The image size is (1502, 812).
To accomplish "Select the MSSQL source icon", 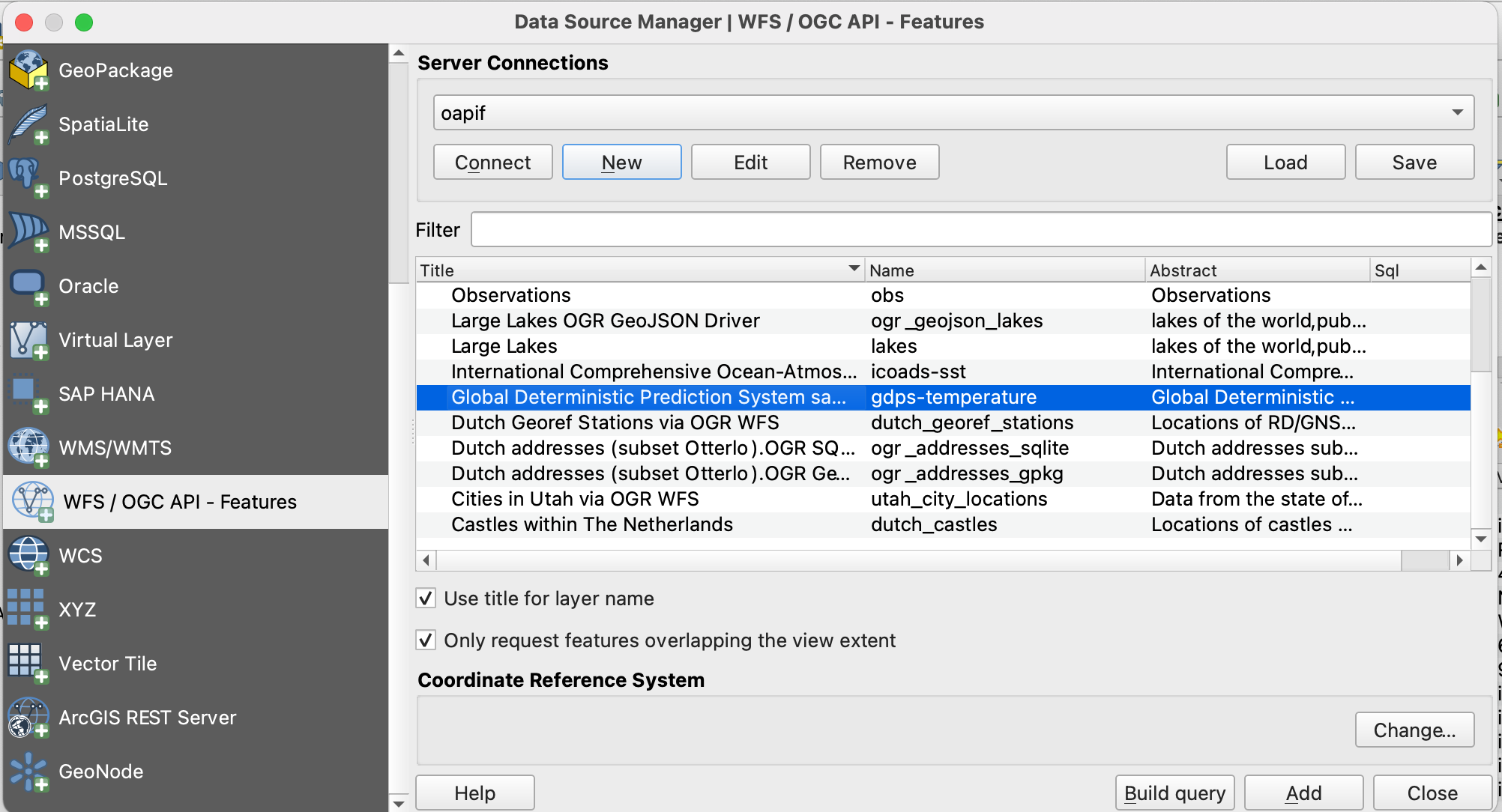I will [x=28, y=232].
